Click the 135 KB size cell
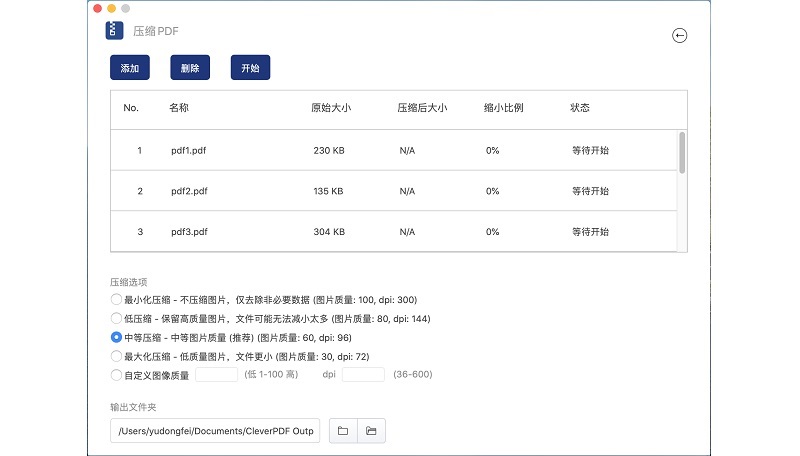 (329, 191)
